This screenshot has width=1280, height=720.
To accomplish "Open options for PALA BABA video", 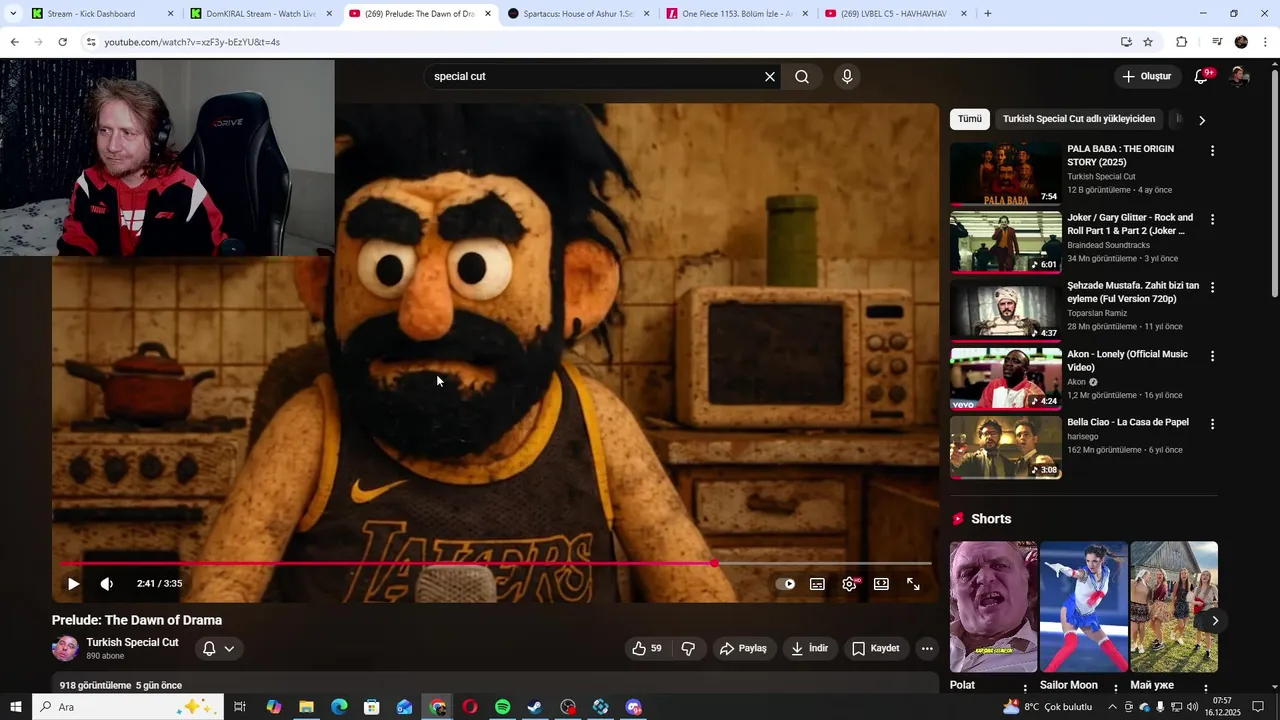I will coord(1212,151).
